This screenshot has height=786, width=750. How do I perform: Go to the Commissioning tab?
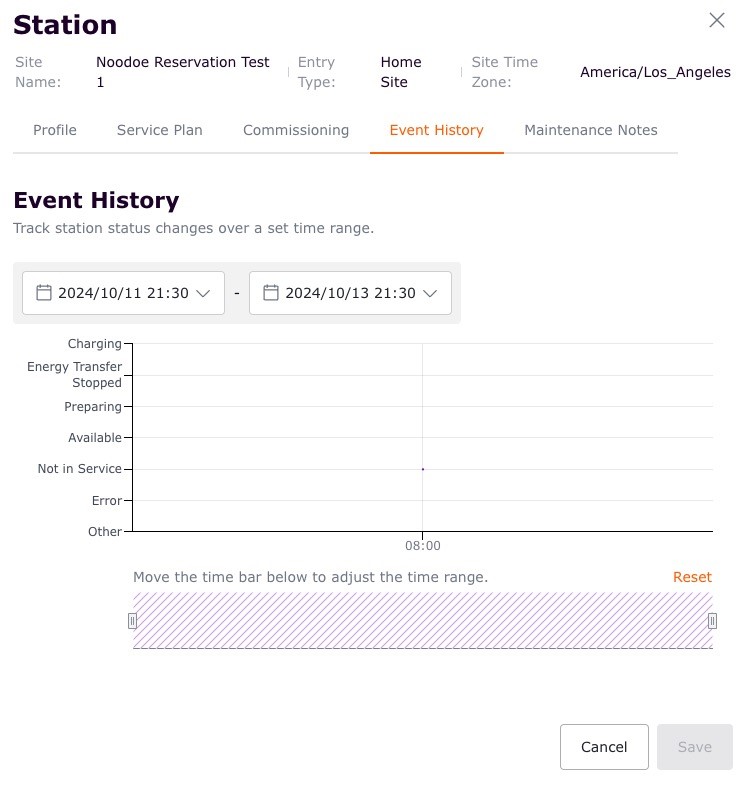[296, 130]
